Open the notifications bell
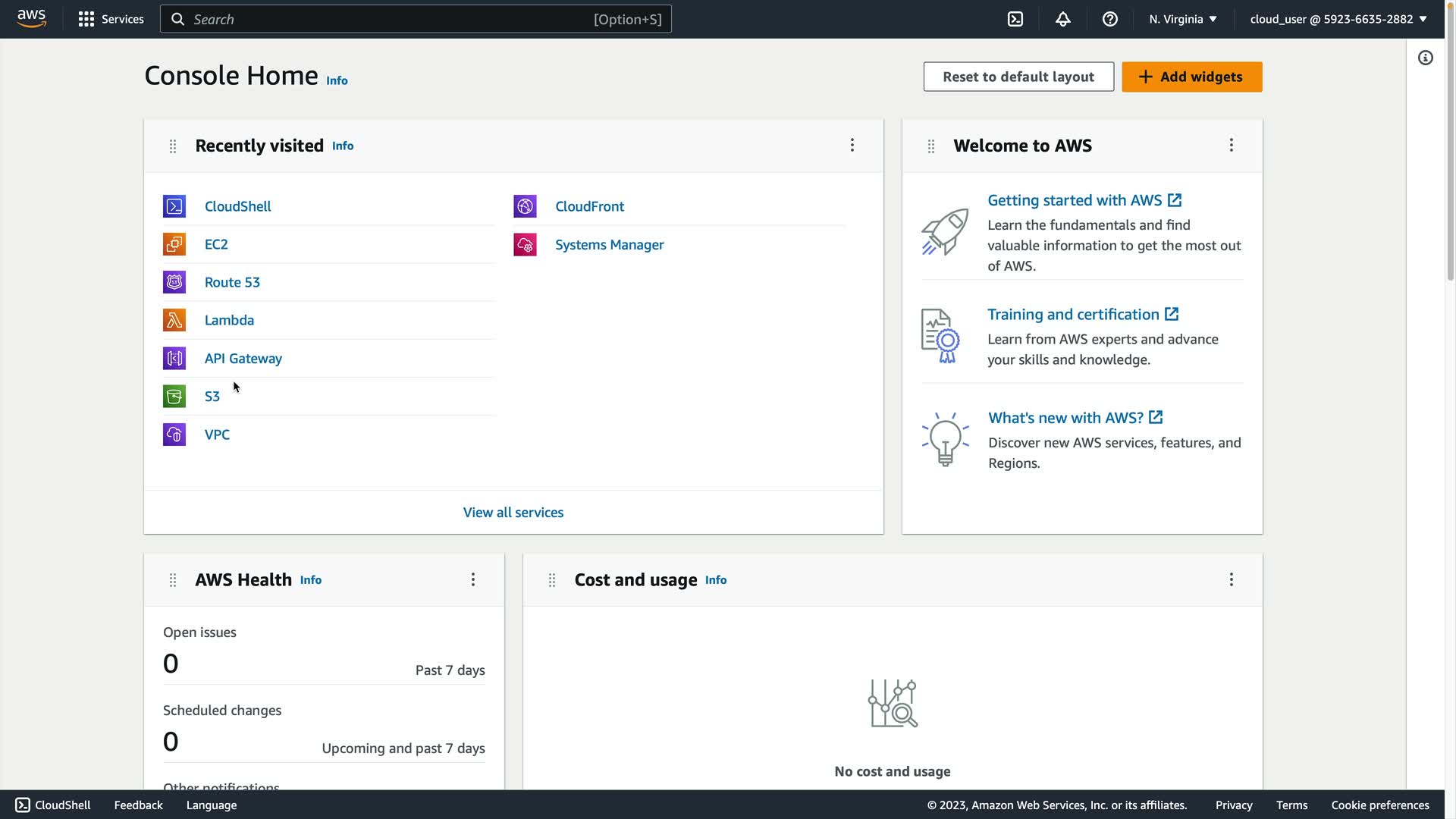The image size is (1456, 819). coord(1062,19)
